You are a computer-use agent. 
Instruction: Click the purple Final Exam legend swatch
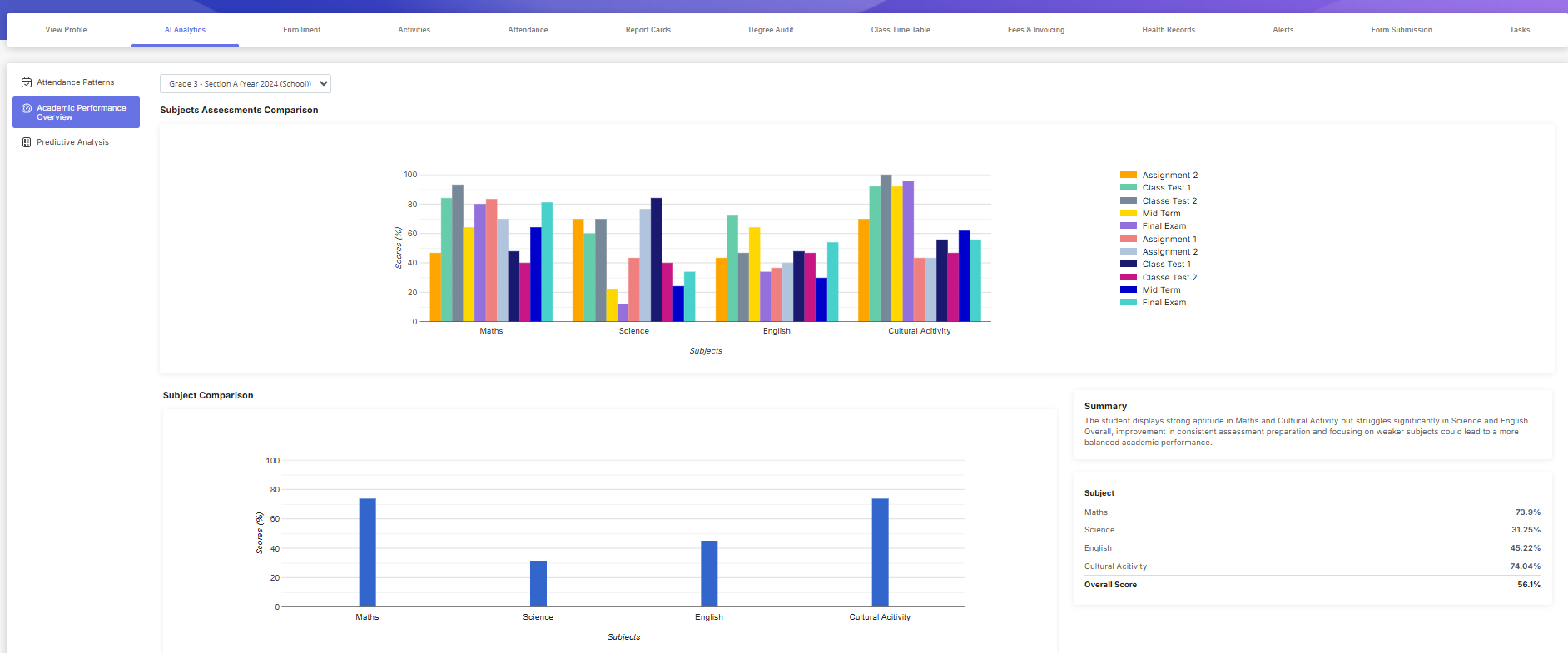pyautogui.click(x=1128, y=225)
